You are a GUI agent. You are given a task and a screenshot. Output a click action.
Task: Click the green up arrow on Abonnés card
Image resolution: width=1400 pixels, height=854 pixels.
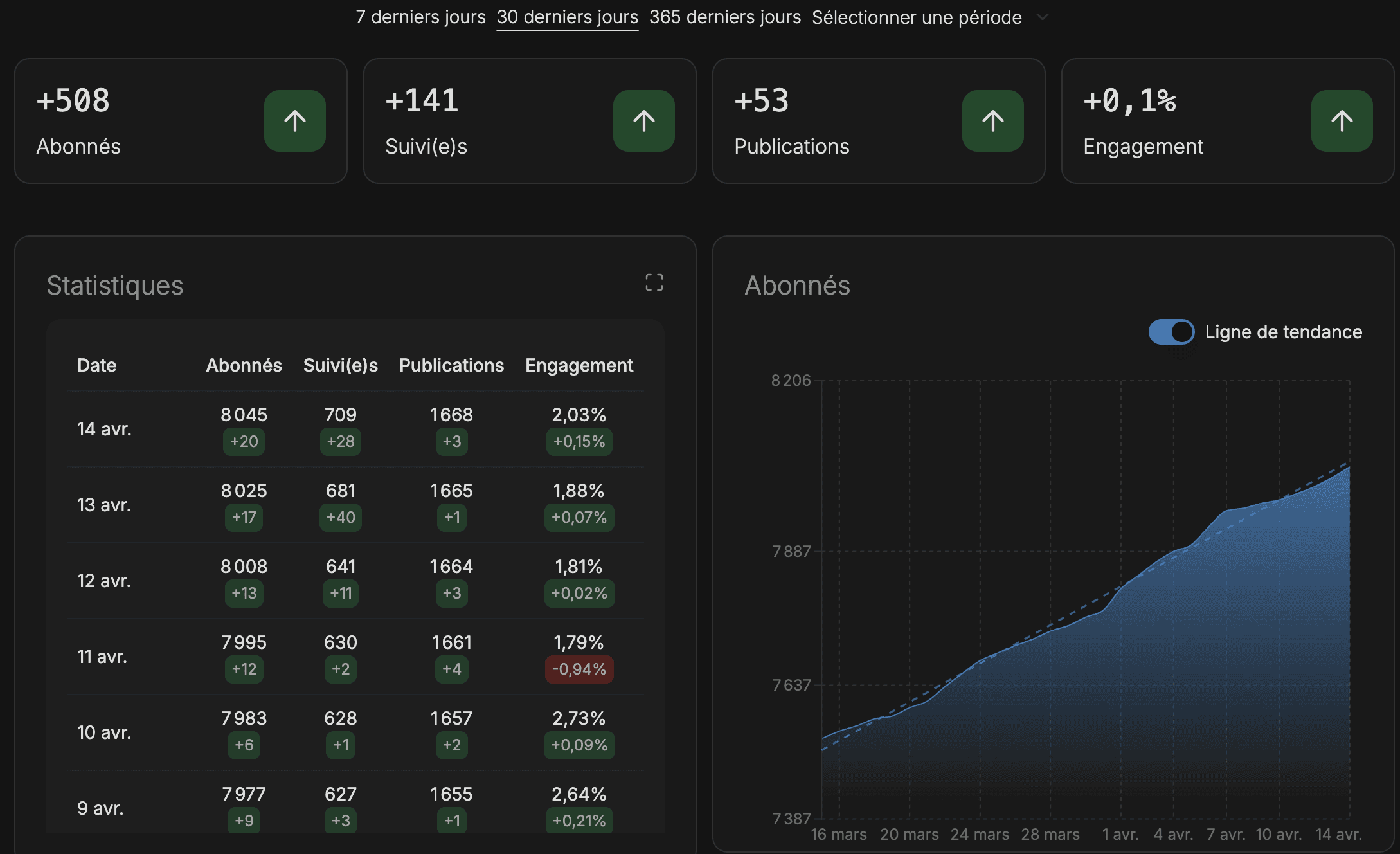coord(295,121)
